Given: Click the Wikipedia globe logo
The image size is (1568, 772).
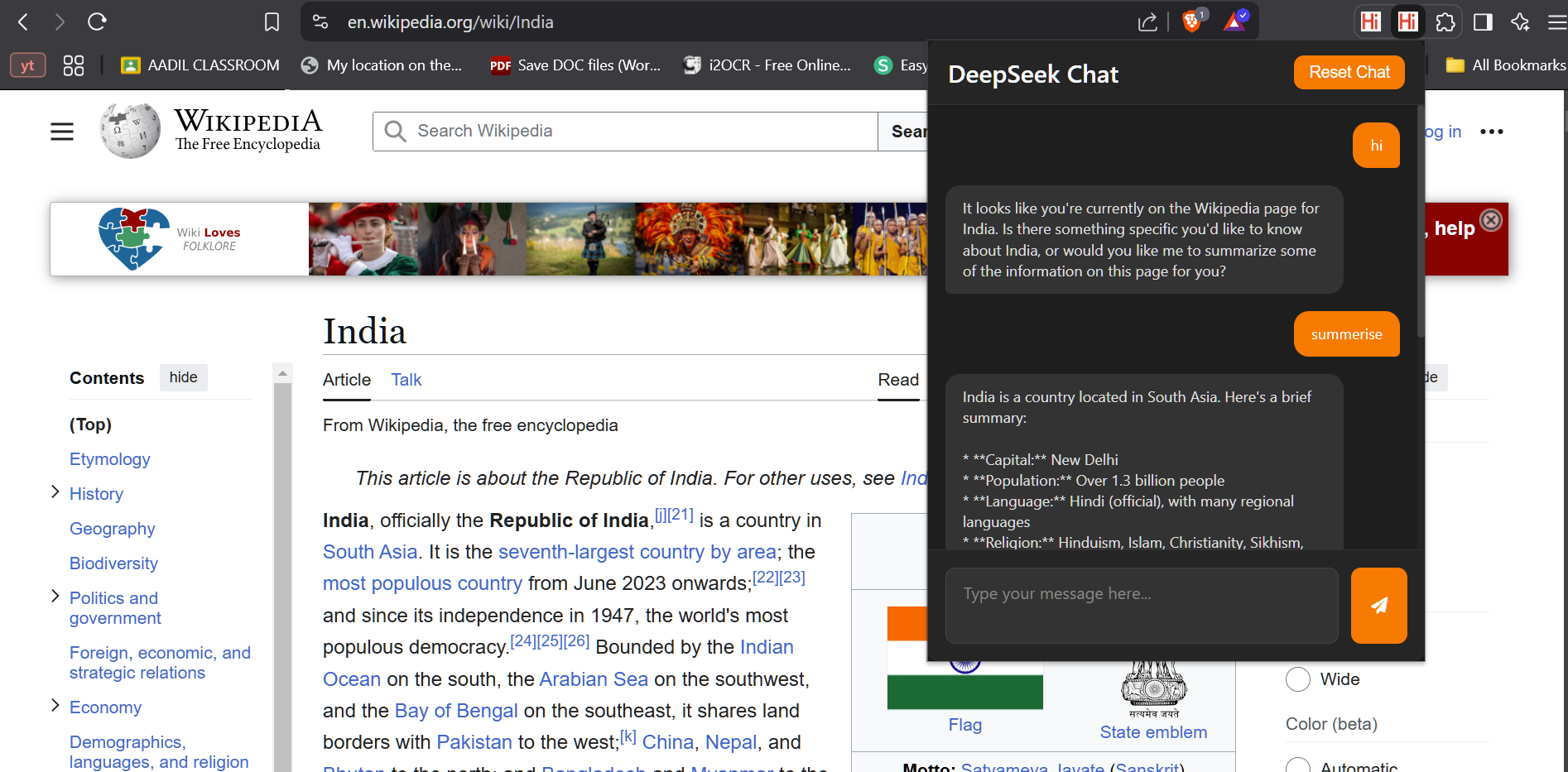Looking at the screenshot, I should pos(130,131).
